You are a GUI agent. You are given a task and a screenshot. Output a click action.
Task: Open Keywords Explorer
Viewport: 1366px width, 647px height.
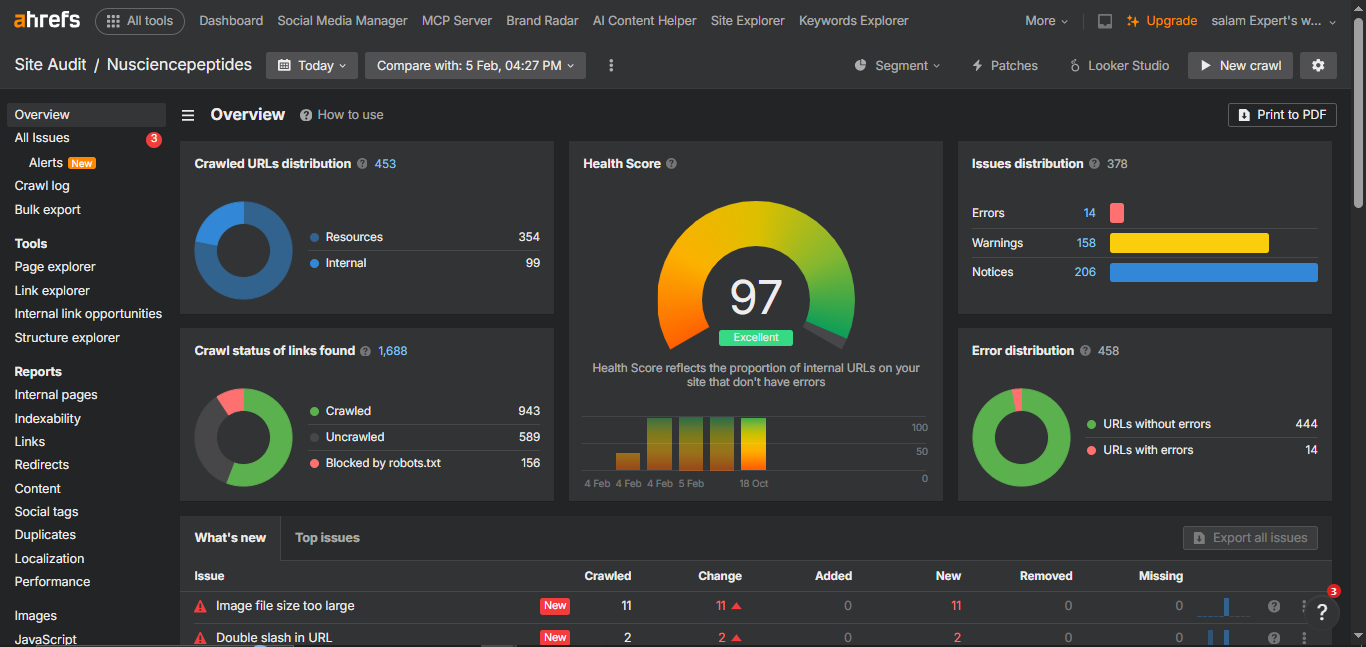pyautogui.click(x=854, y=21)
